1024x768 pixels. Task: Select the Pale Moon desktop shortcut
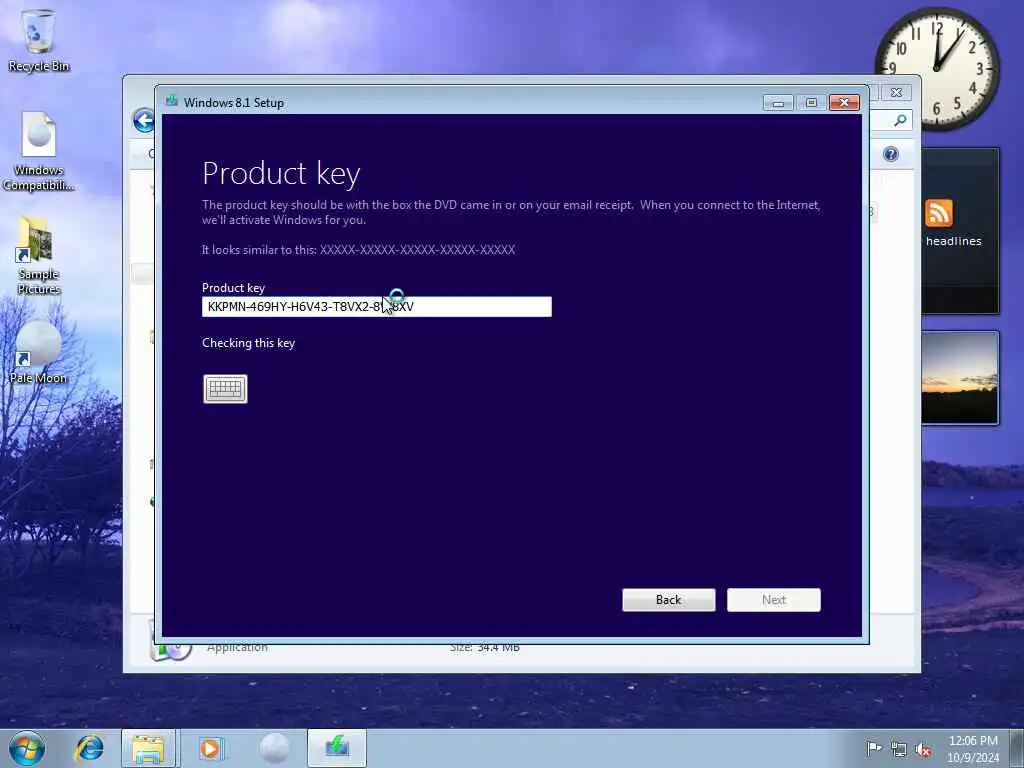pyautogui.click(x=39, y=353)
